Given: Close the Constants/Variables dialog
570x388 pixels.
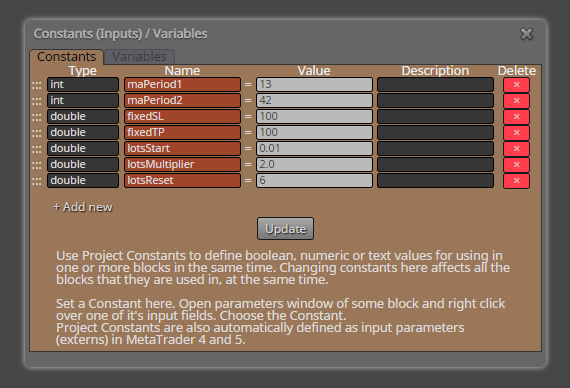Looking at the screenshot, I should [x=527, y=34].
